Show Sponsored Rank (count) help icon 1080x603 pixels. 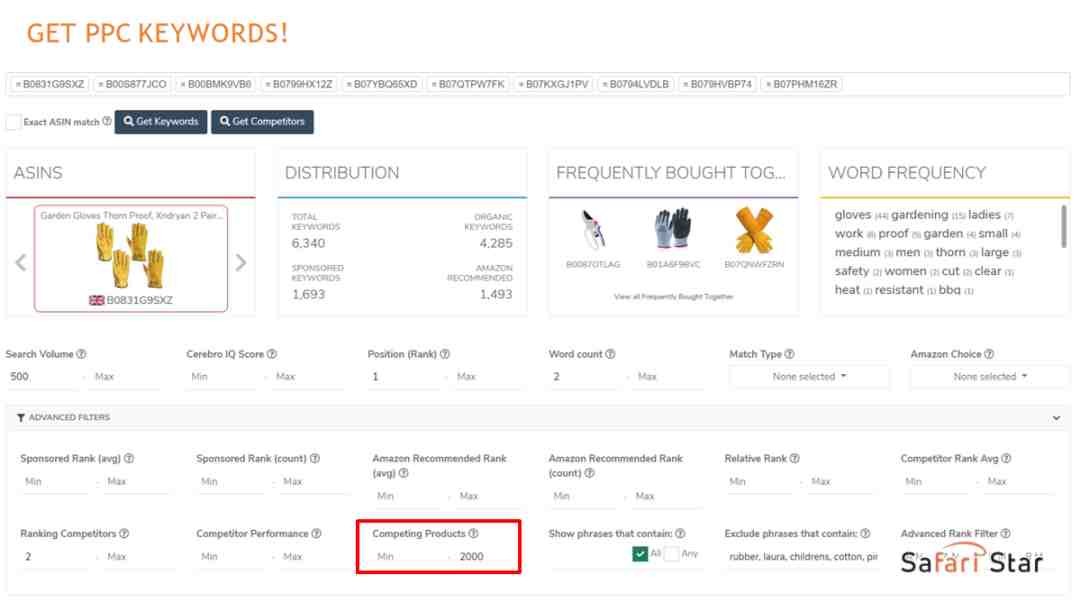315,459
